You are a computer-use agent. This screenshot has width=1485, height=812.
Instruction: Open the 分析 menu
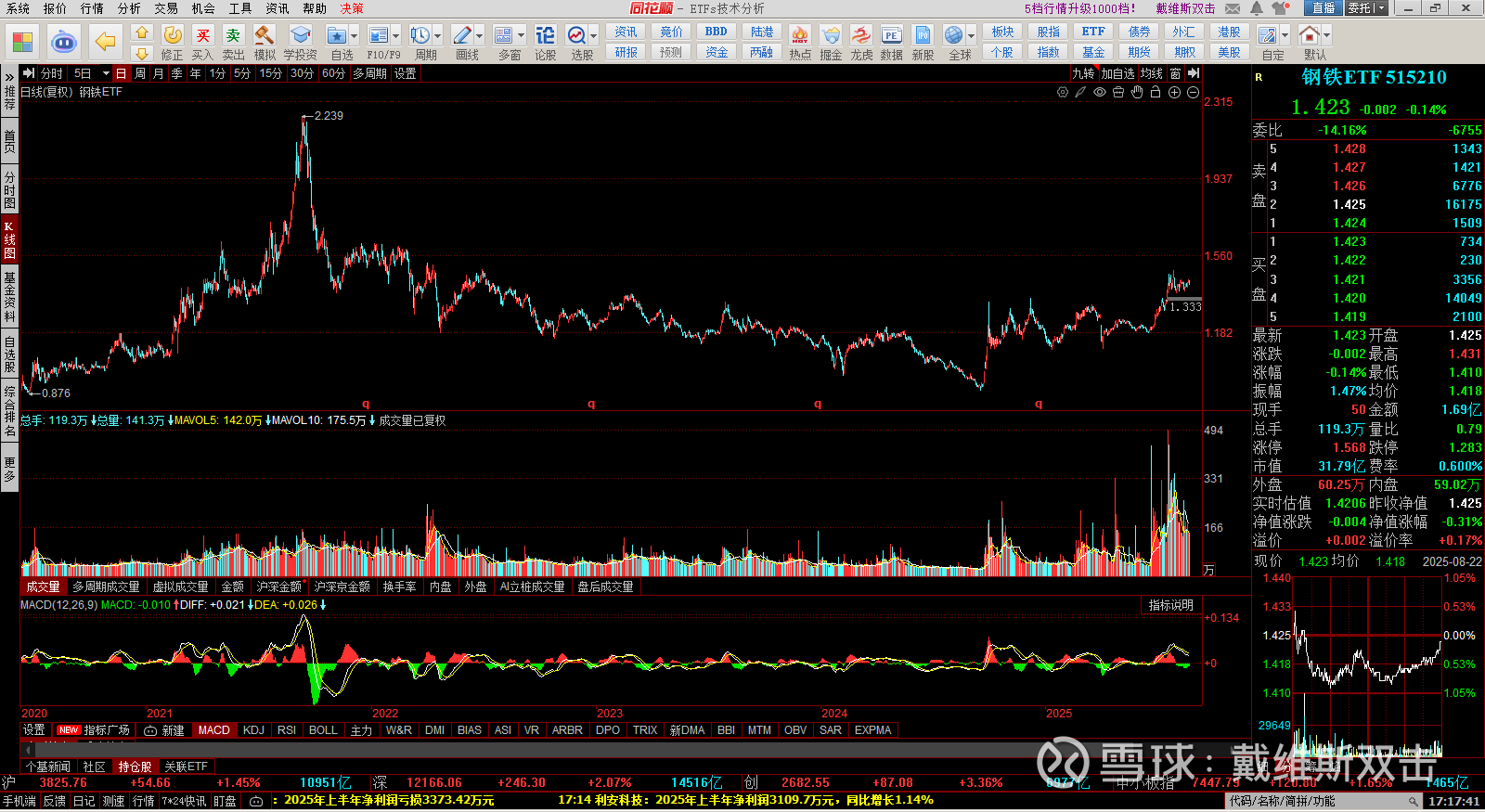[x=129, y=8]
